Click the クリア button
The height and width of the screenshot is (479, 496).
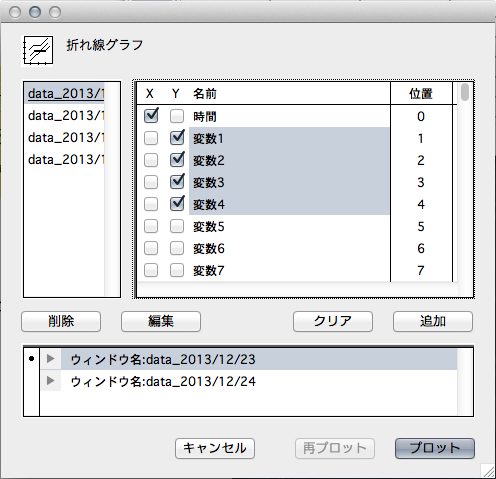tap(333, 321)
